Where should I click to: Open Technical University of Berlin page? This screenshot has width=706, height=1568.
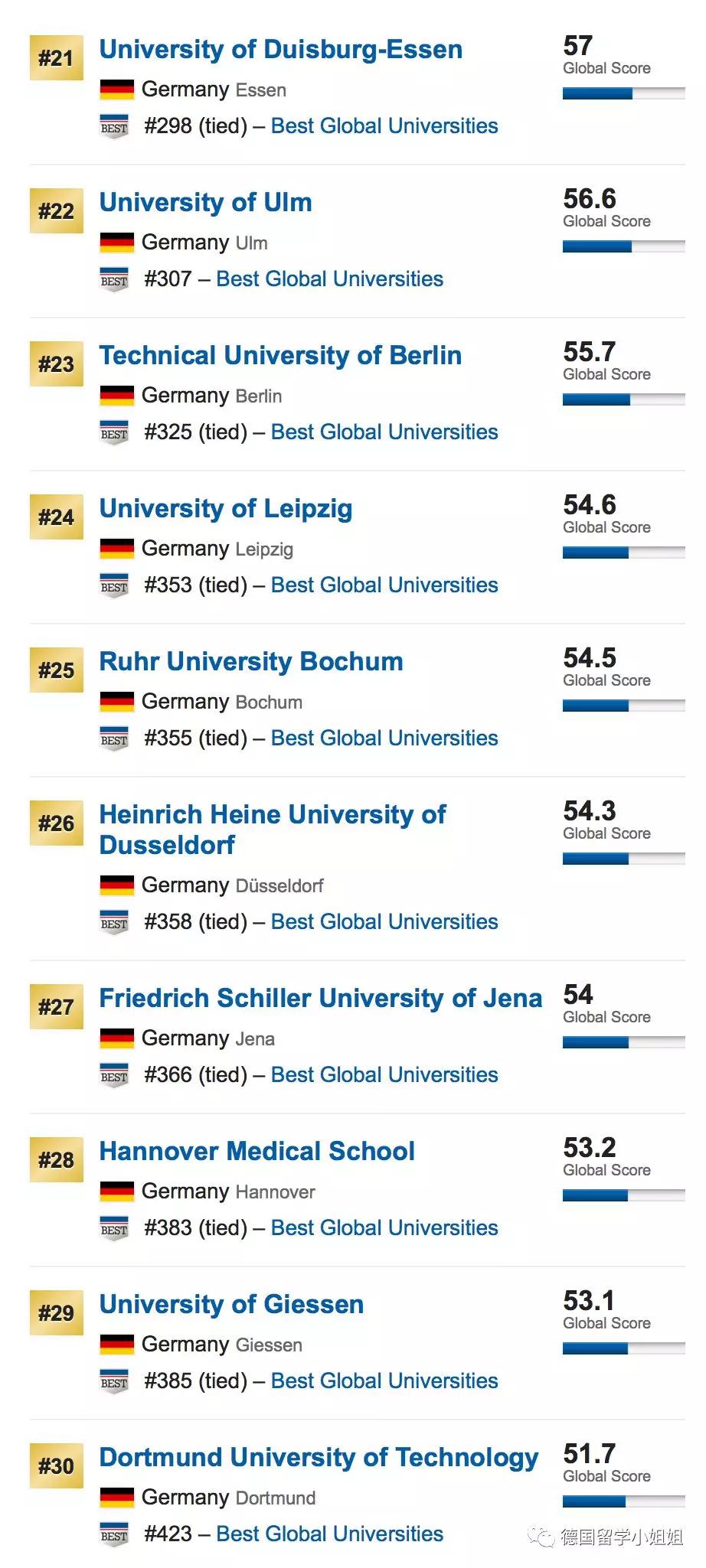pos(280,356)
